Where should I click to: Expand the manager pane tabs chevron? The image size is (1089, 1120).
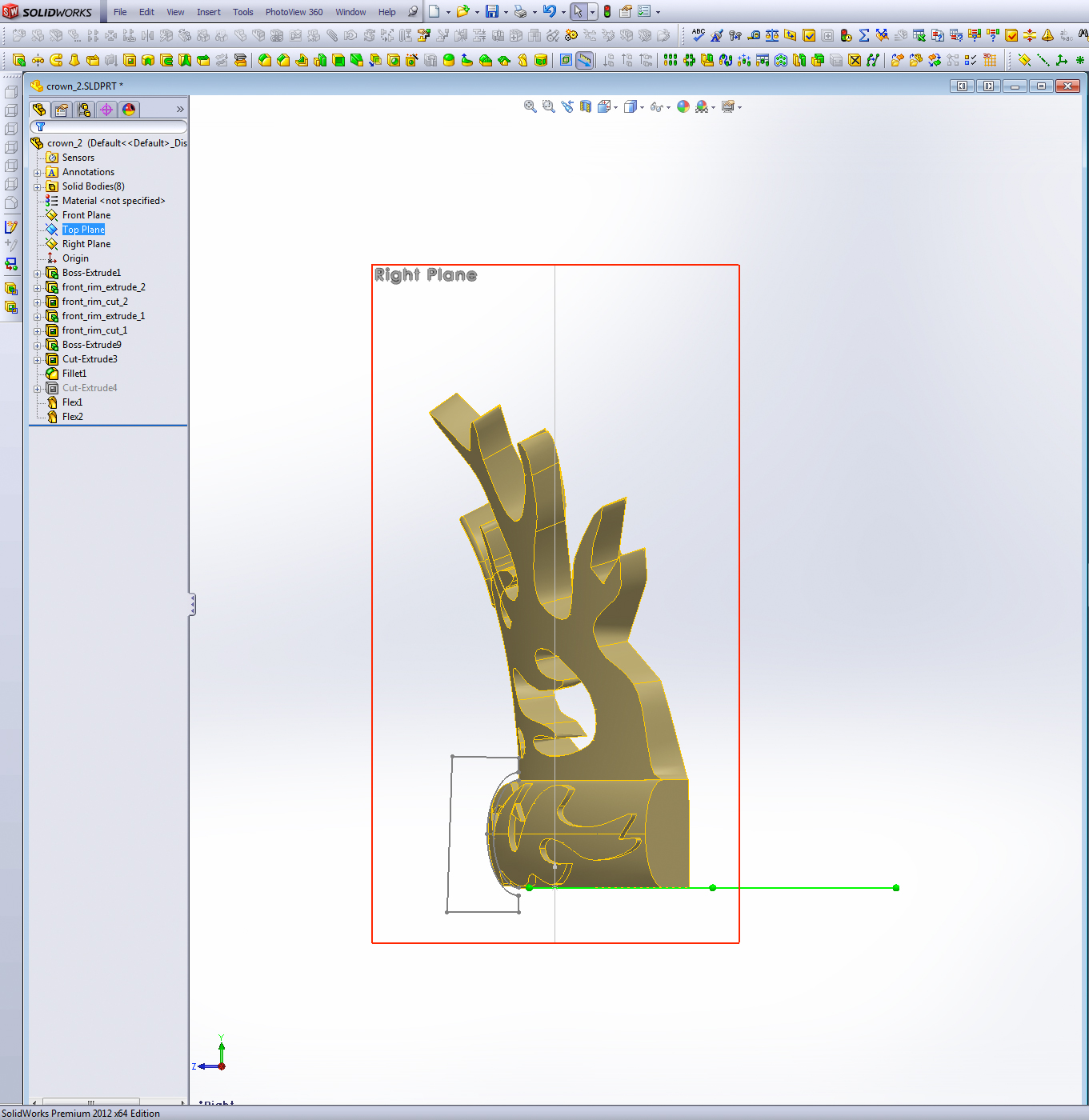180,110
